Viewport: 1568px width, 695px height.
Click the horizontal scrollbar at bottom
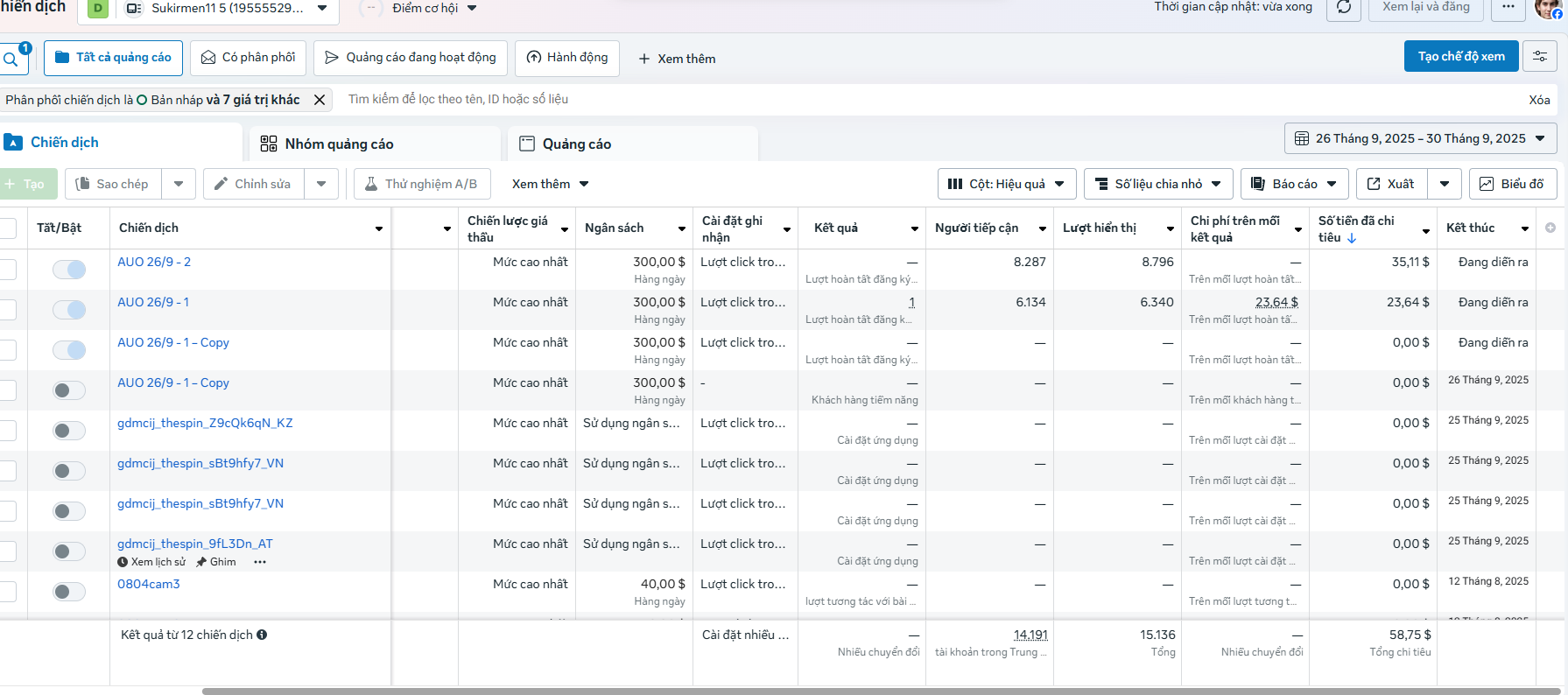(x=875, y=691)
